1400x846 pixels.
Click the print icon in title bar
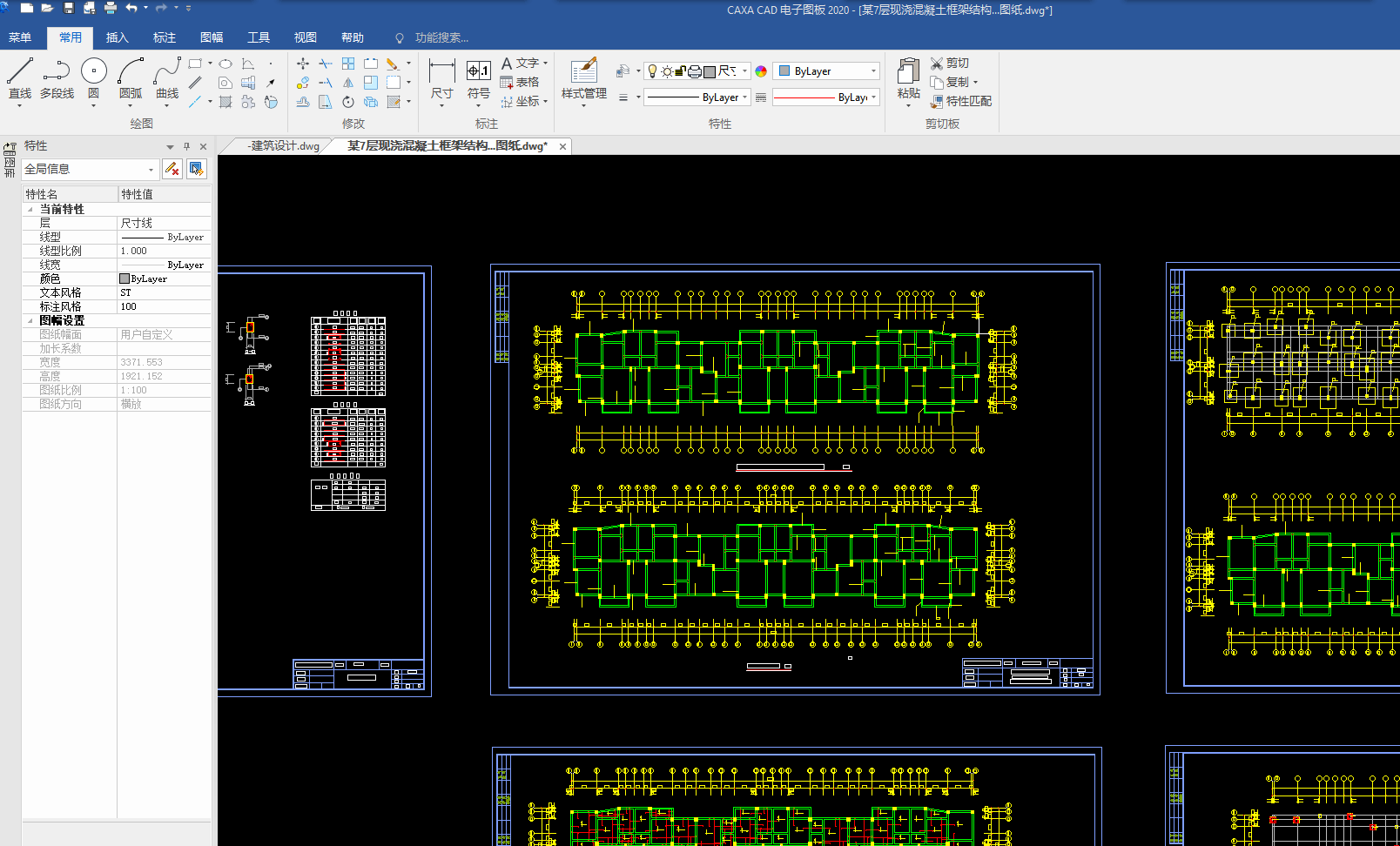point(111,8)
